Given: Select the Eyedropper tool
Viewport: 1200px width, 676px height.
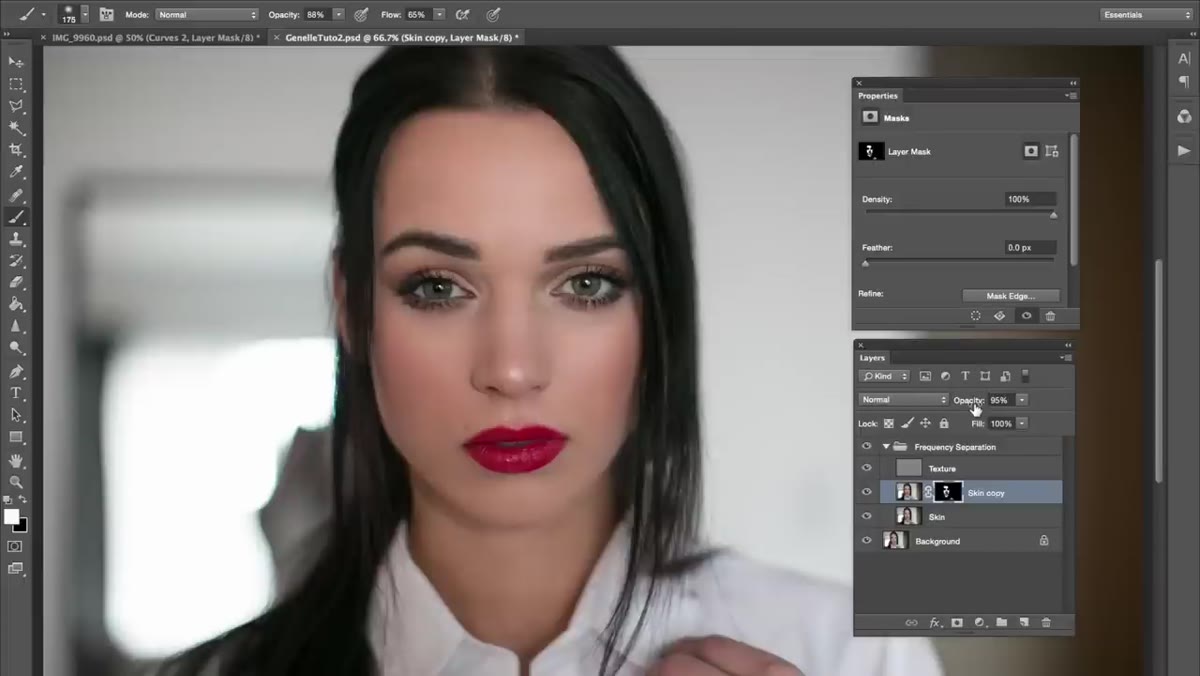Looking at the screenshot, I should (x=16, y=172).
